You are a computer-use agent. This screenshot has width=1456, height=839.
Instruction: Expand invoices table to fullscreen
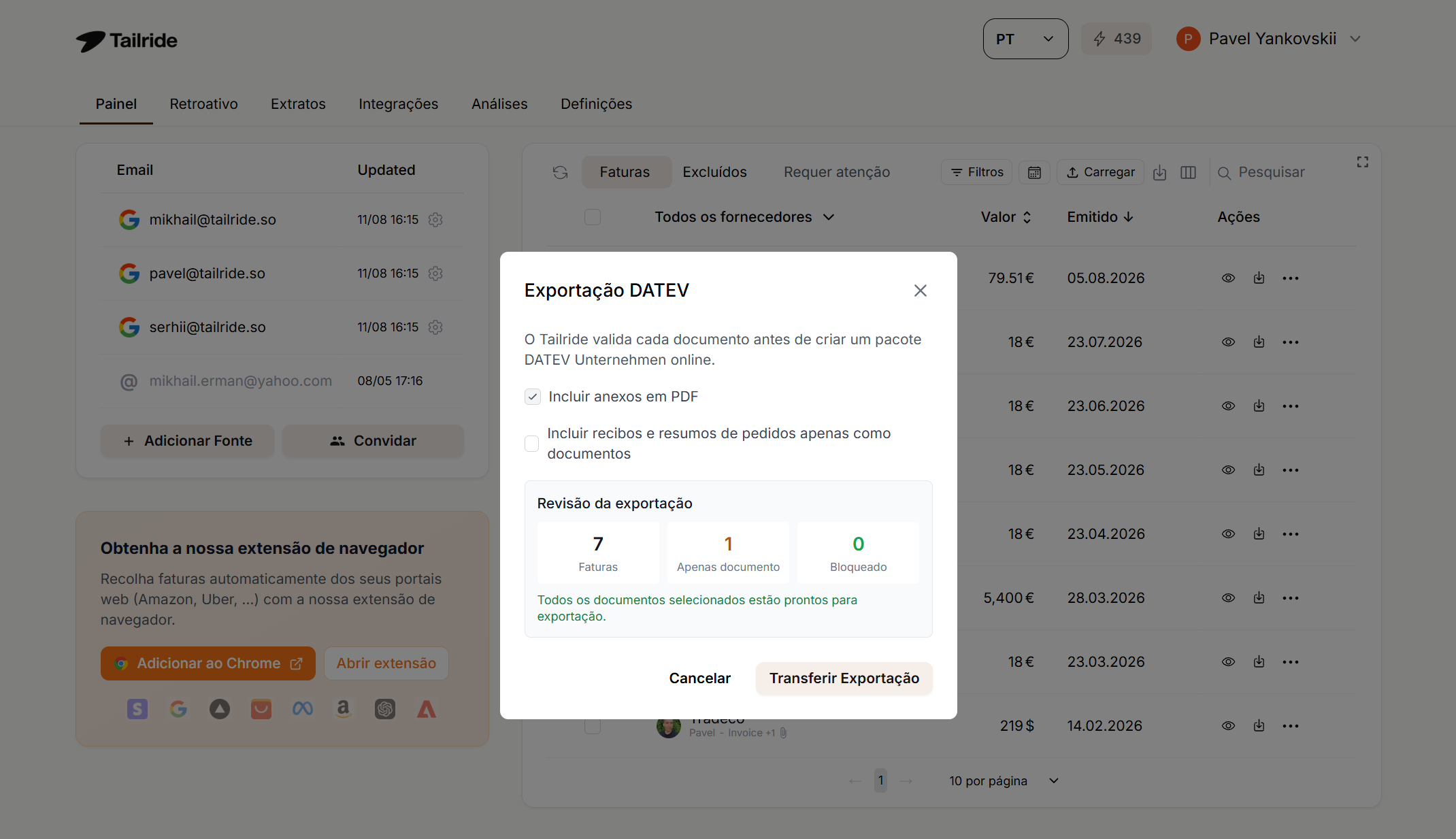pos(1362,162)
